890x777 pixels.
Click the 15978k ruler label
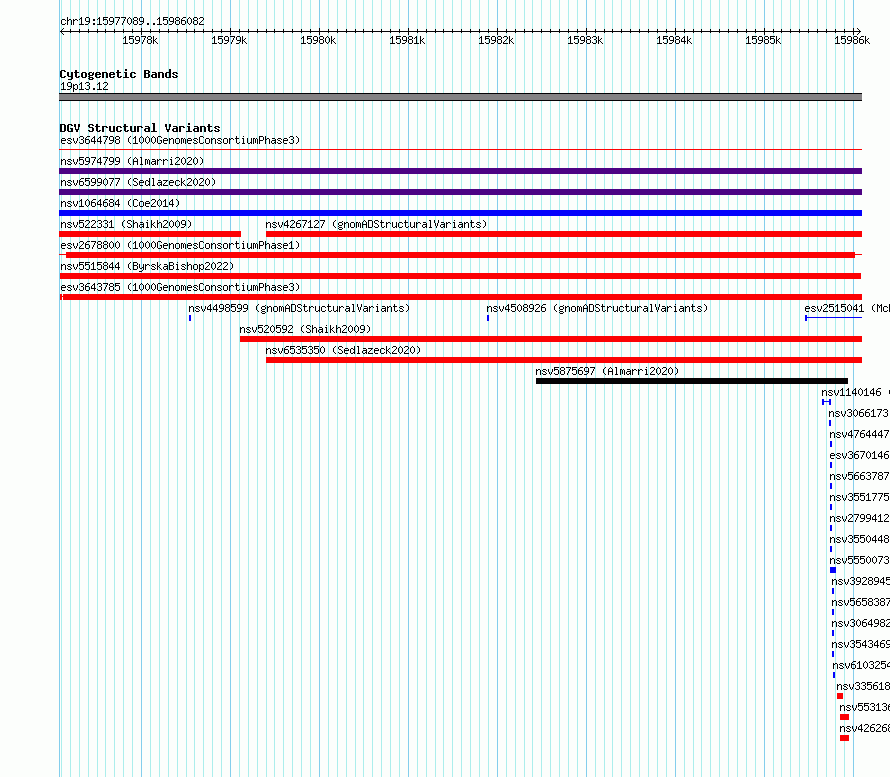point(140,40)
